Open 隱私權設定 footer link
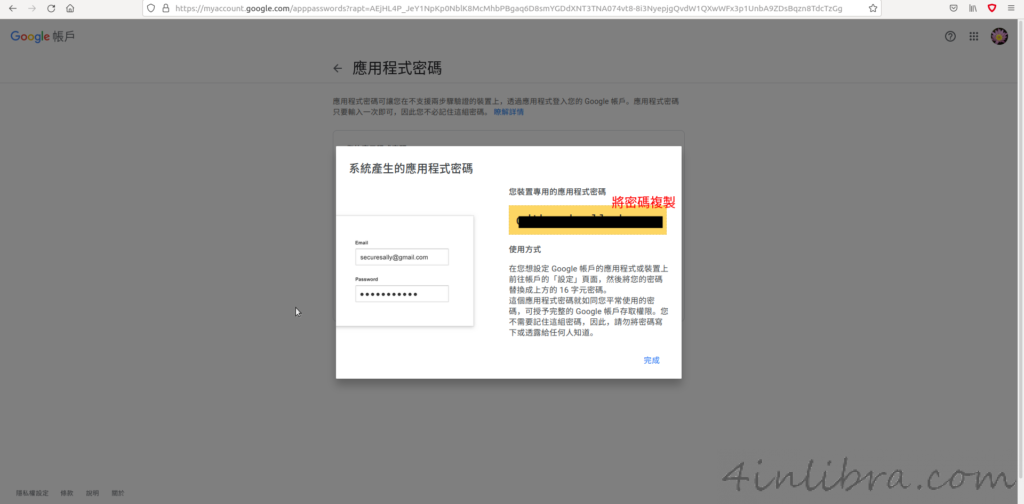1024x504 pixels. coord(32,494)
